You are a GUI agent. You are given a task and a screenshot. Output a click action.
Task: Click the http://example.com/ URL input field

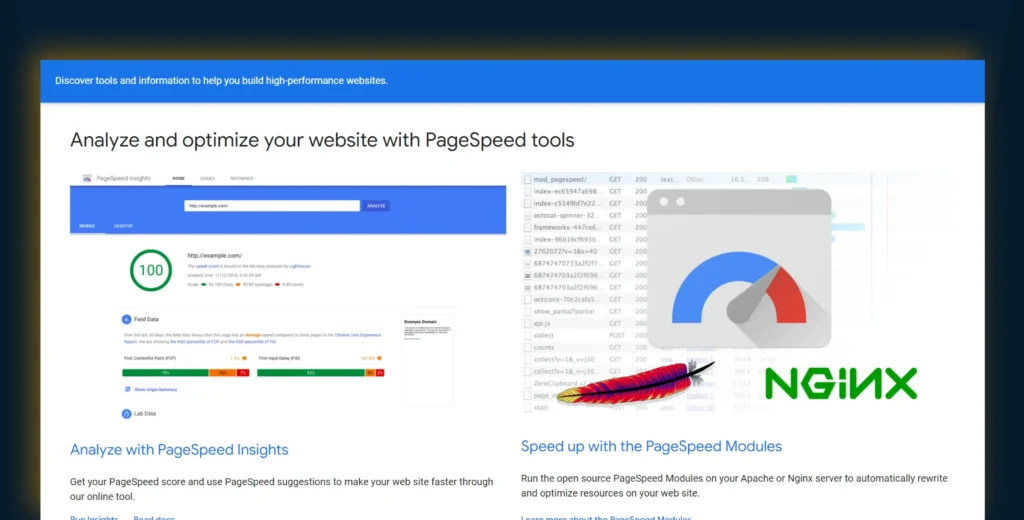(272, 206)
